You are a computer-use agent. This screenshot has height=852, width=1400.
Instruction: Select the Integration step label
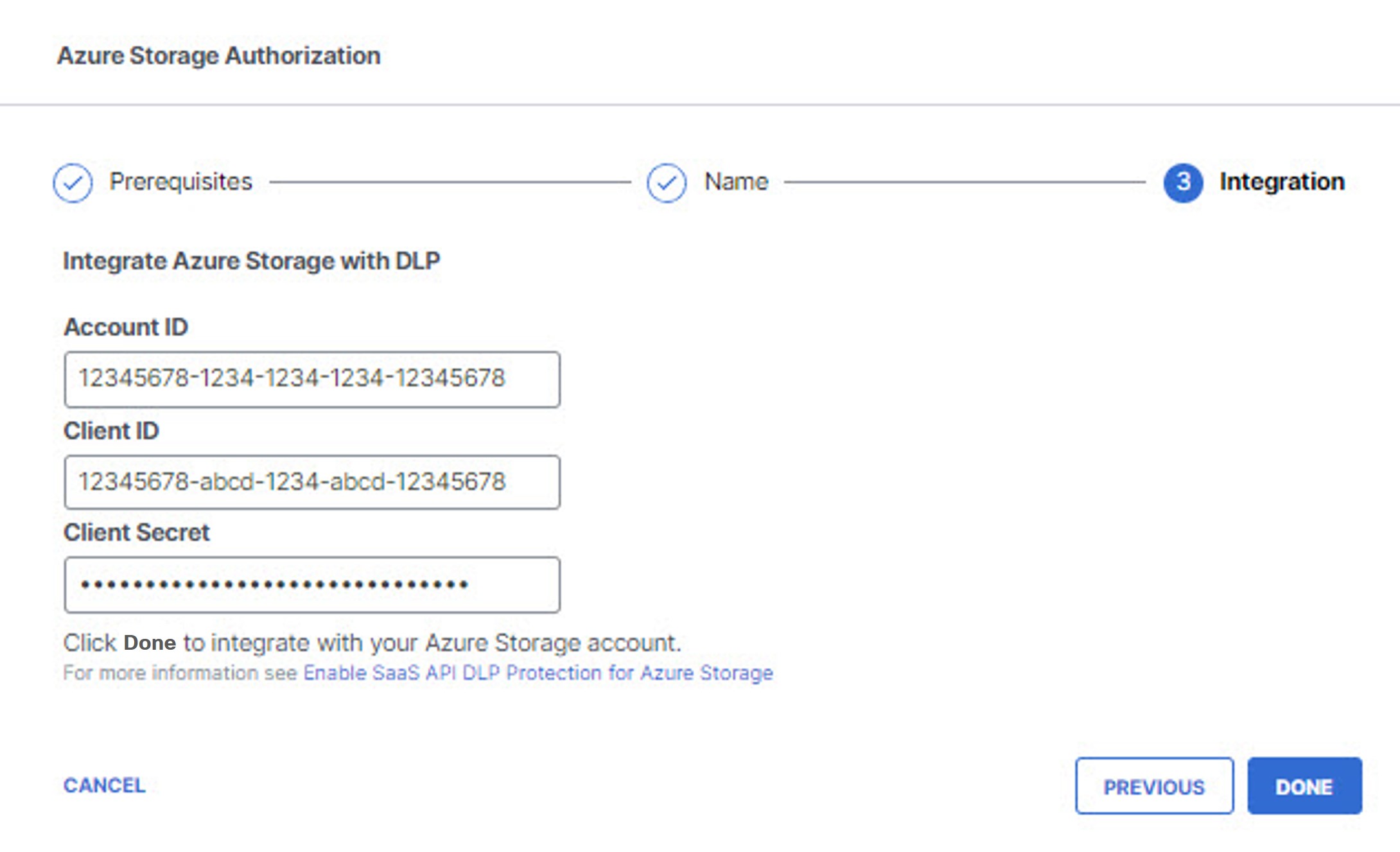1282,182
